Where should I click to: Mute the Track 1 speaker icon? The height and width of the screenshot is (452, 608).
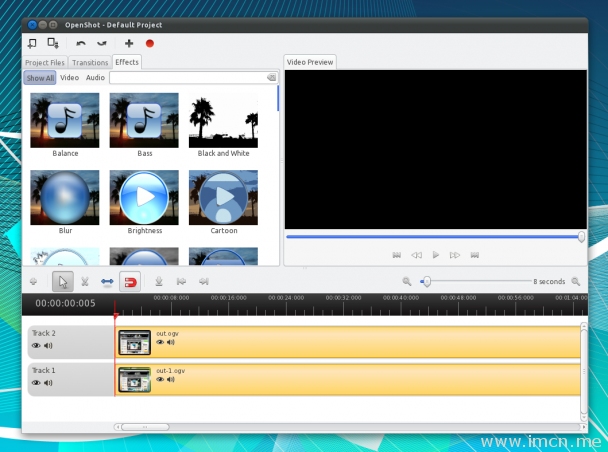[x=48, y=383]
